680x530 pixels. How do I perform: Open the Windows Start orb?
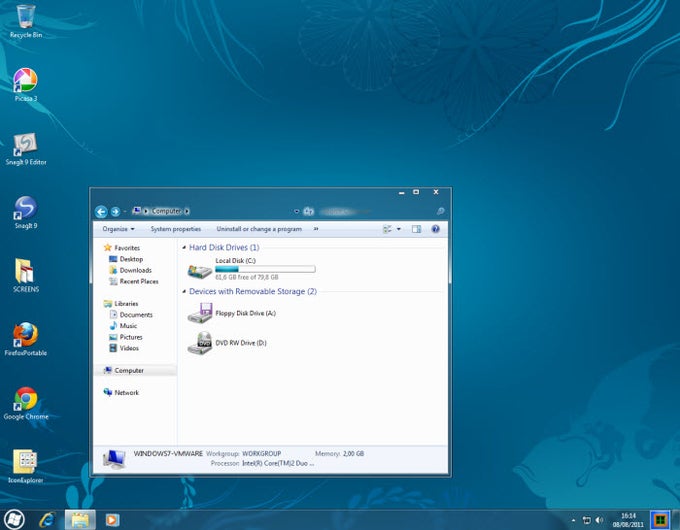click(13, 519)
